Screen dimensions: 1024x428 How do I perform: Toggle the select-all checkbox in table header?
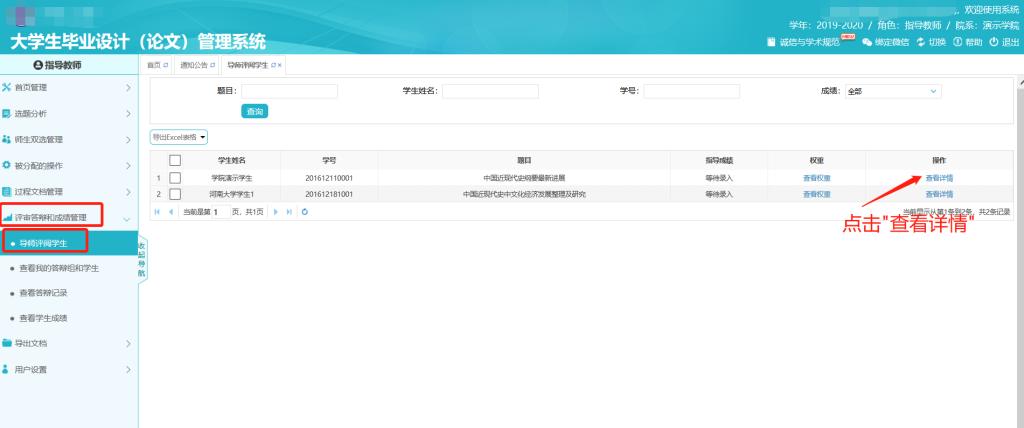point(175,160)
